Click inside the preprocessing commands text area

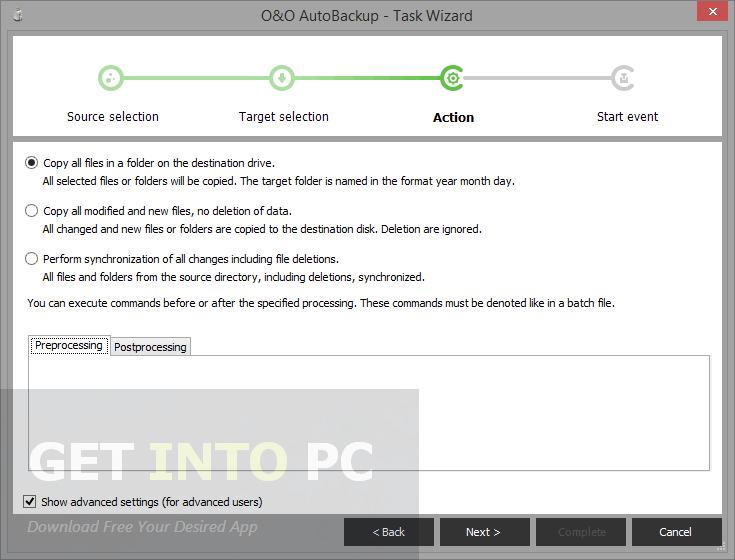[369, 413]
